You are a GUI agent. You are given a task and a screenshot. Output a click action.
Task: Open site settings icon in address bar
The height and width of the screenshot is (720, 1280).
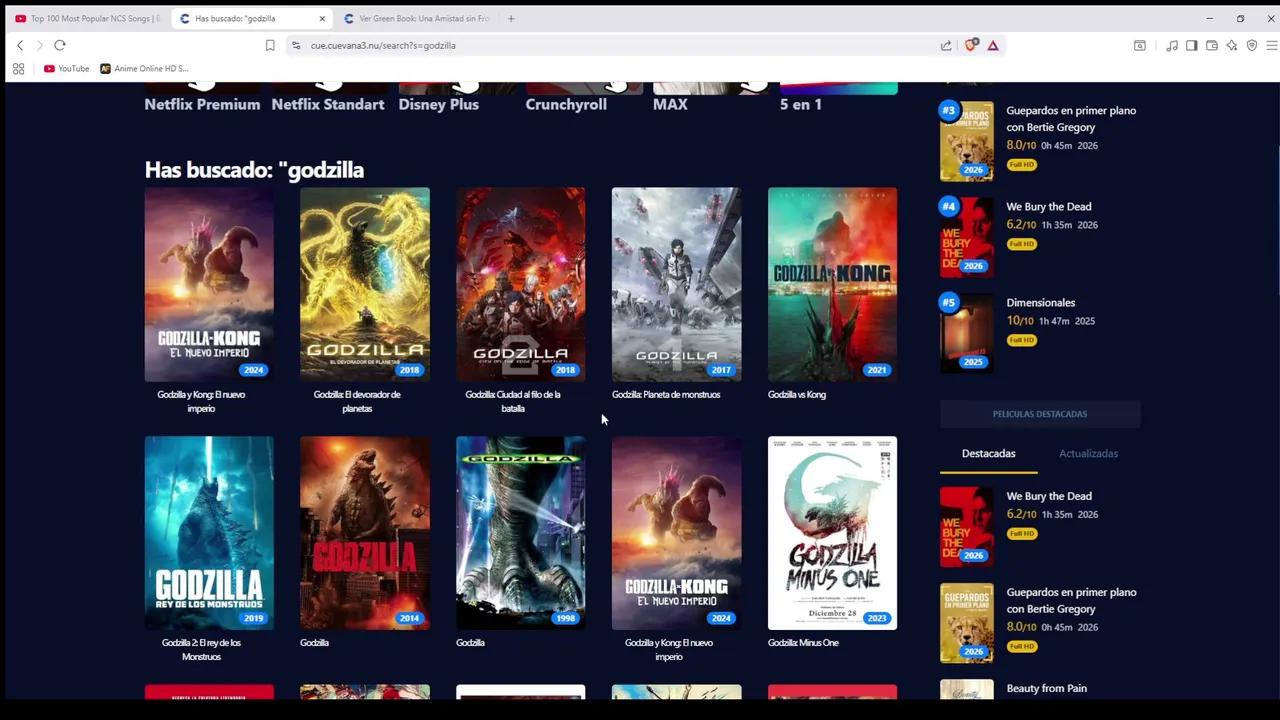296,45
